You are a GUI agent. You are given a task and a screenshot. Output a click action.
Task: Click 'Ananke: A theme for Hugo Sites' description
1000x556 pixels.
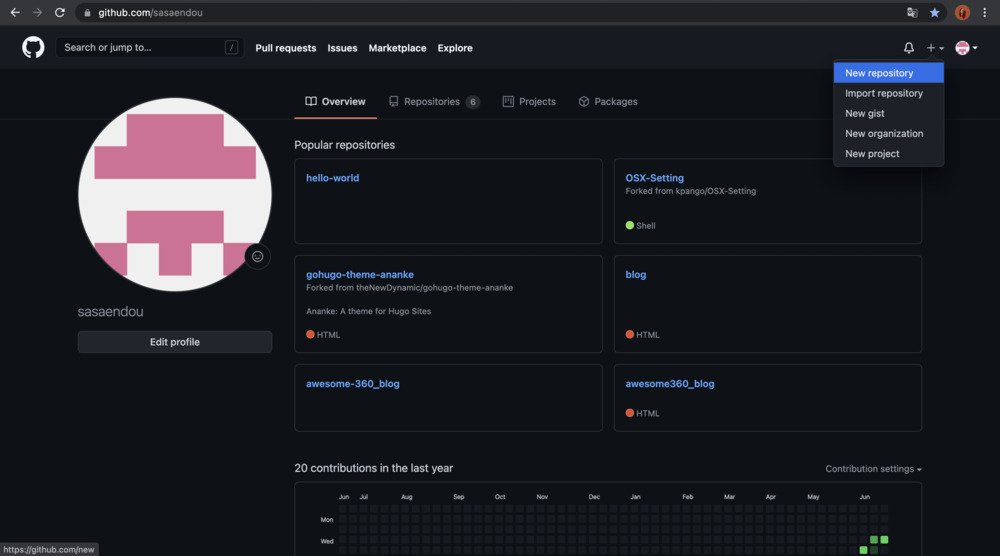click(369, 311)
